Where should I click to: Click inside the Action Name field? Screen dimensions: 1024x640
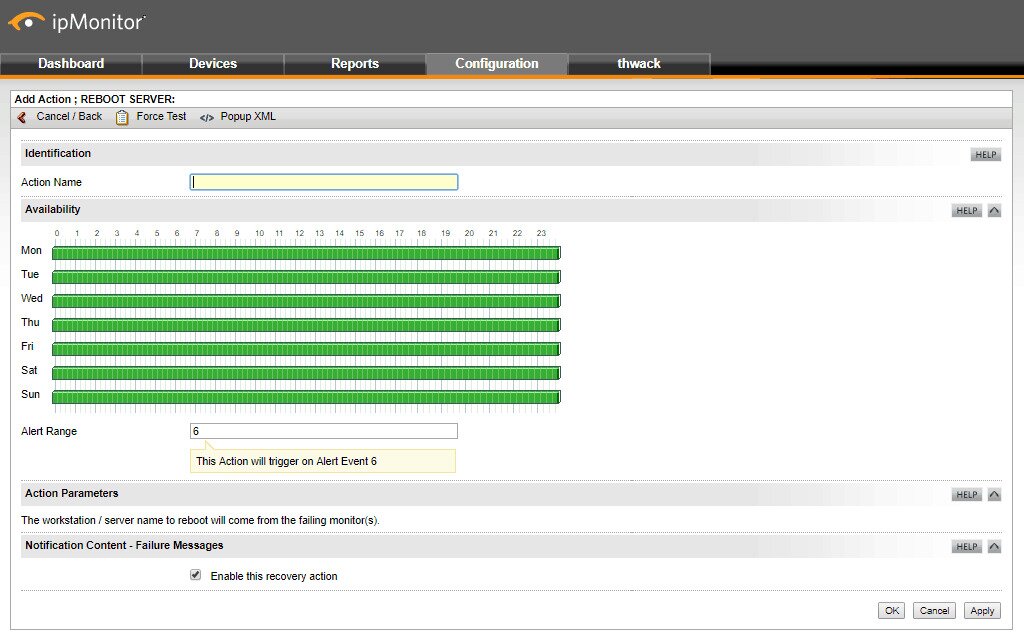tap(323, 181)
